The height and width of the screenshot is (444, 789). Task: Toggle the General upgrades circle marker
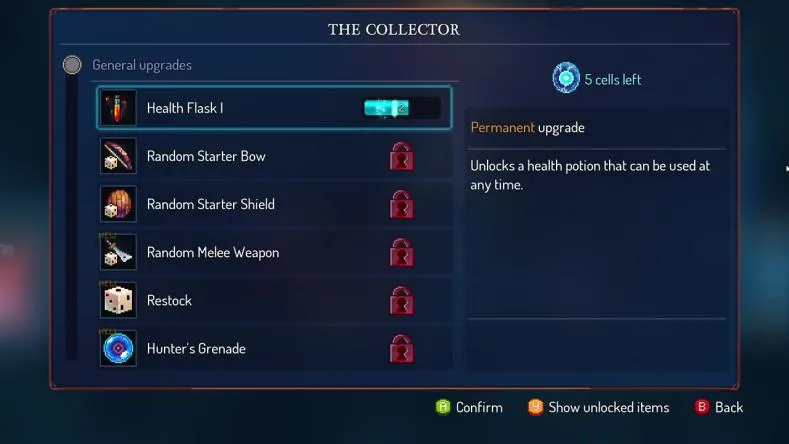[72, 65]
